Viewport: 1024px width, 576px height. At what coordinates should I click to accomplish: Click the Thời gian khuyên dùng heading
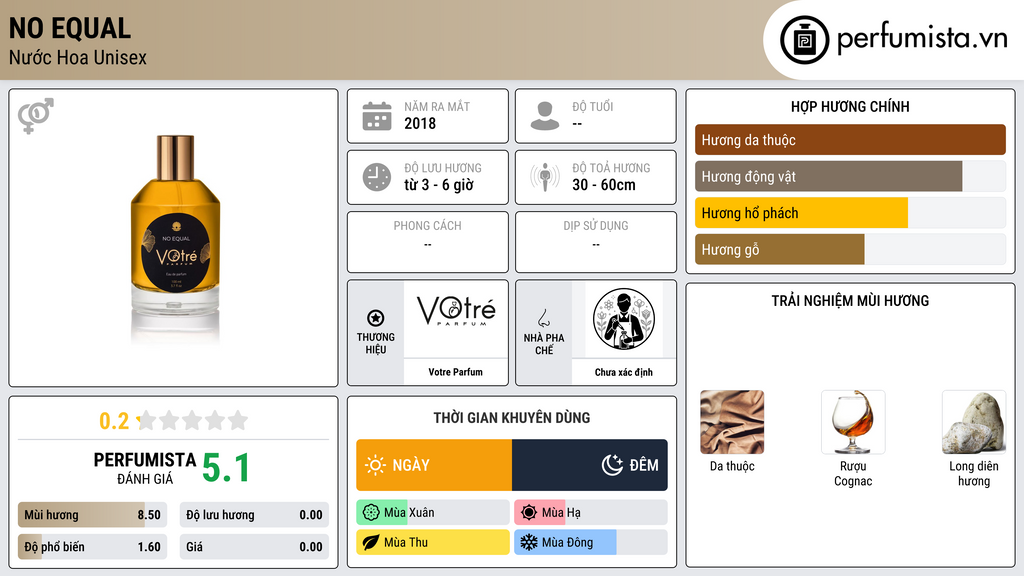(512, 417)
